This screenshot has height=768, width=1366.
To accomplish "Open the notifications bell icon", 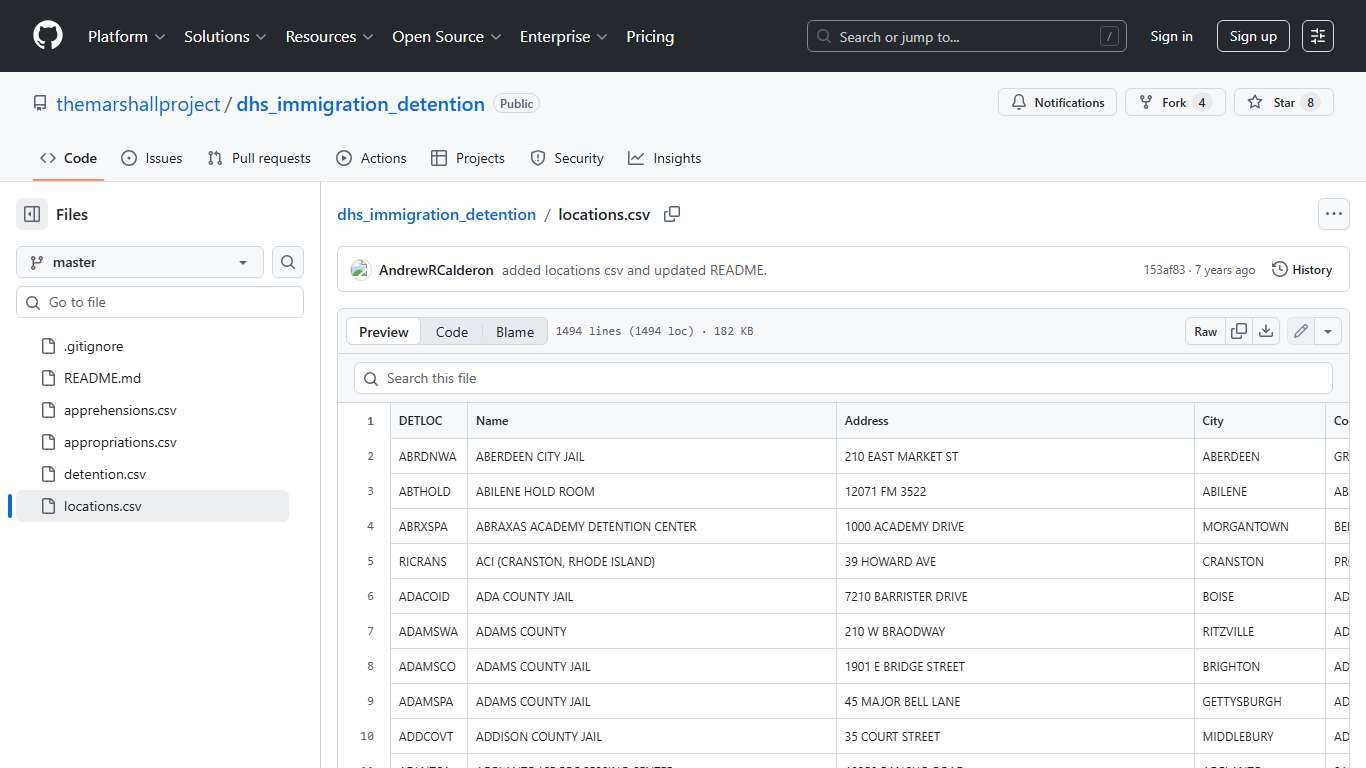I will coord(1019,101).
